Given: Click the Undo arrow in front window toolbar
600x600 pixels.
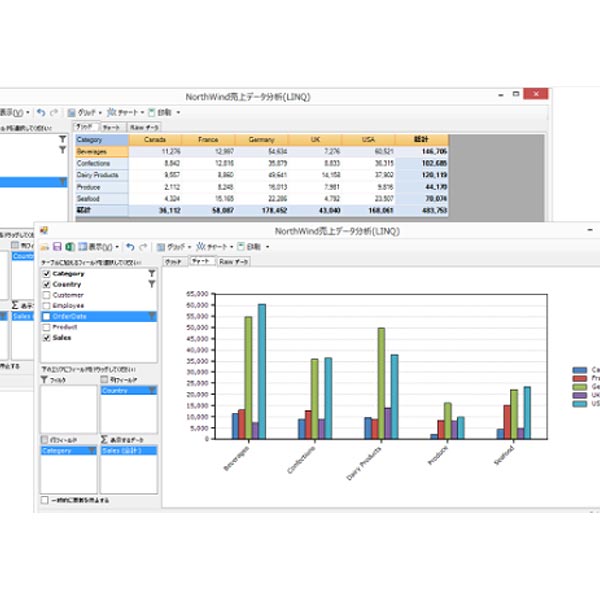Looking at the screenshot, I should coord(130,247).
